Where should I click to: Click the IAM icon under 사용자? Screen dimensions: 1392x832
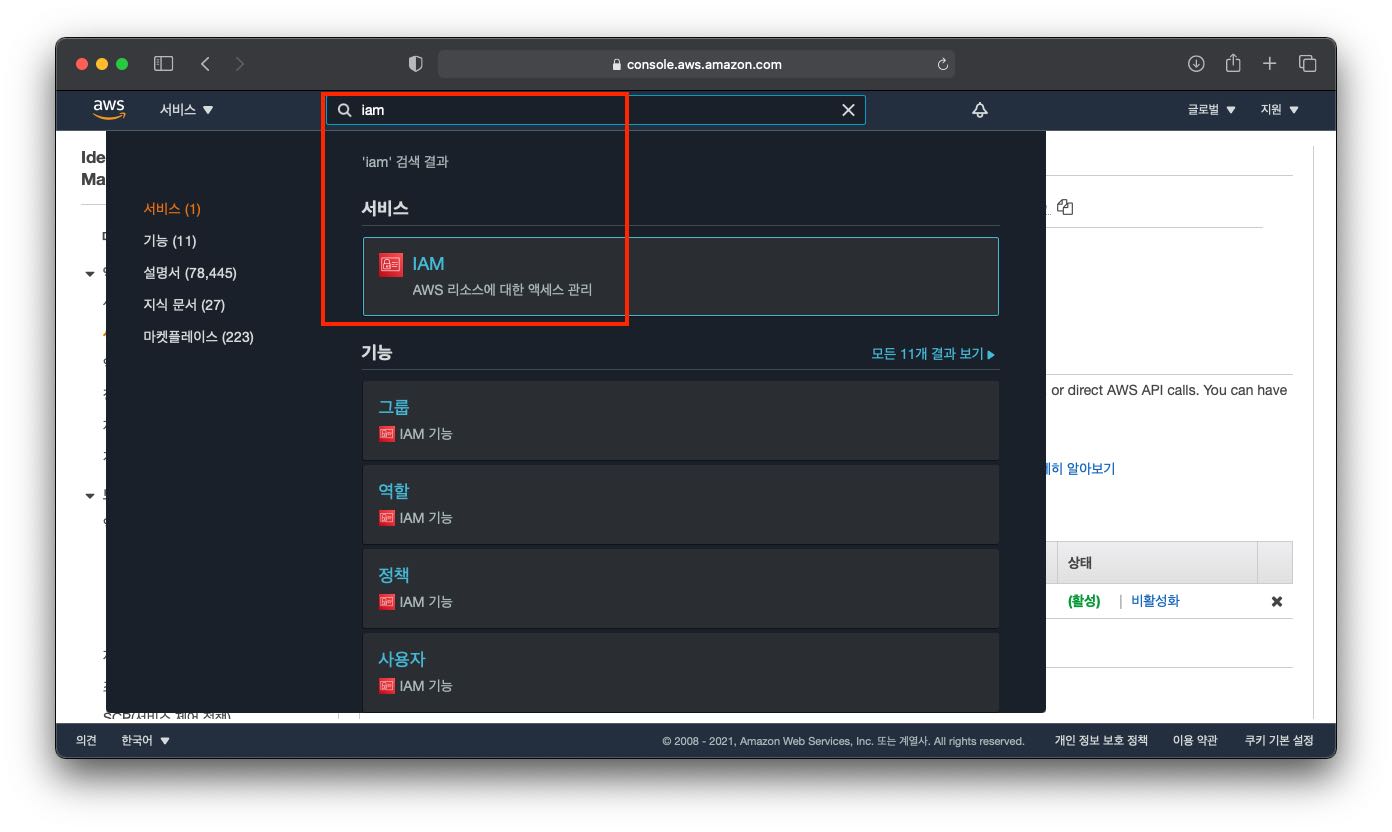(x=387, y=686)
